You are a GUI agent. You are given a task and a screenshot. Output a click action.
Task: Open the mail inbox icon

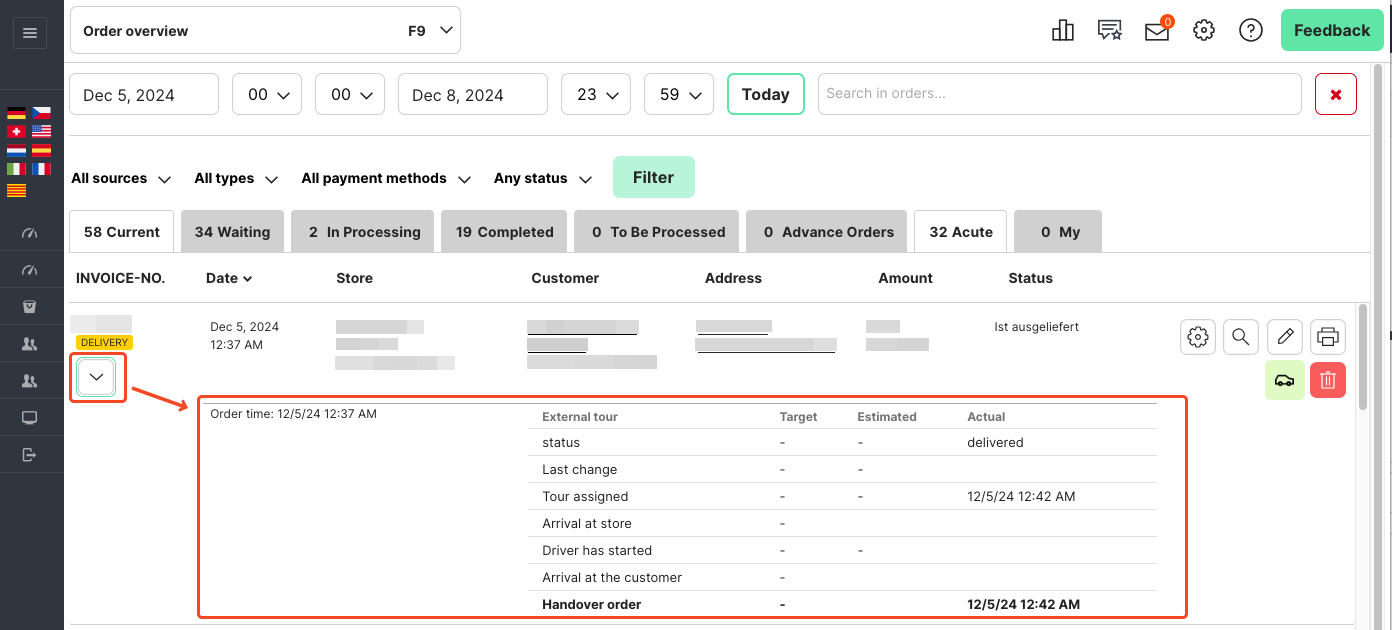1156,31
